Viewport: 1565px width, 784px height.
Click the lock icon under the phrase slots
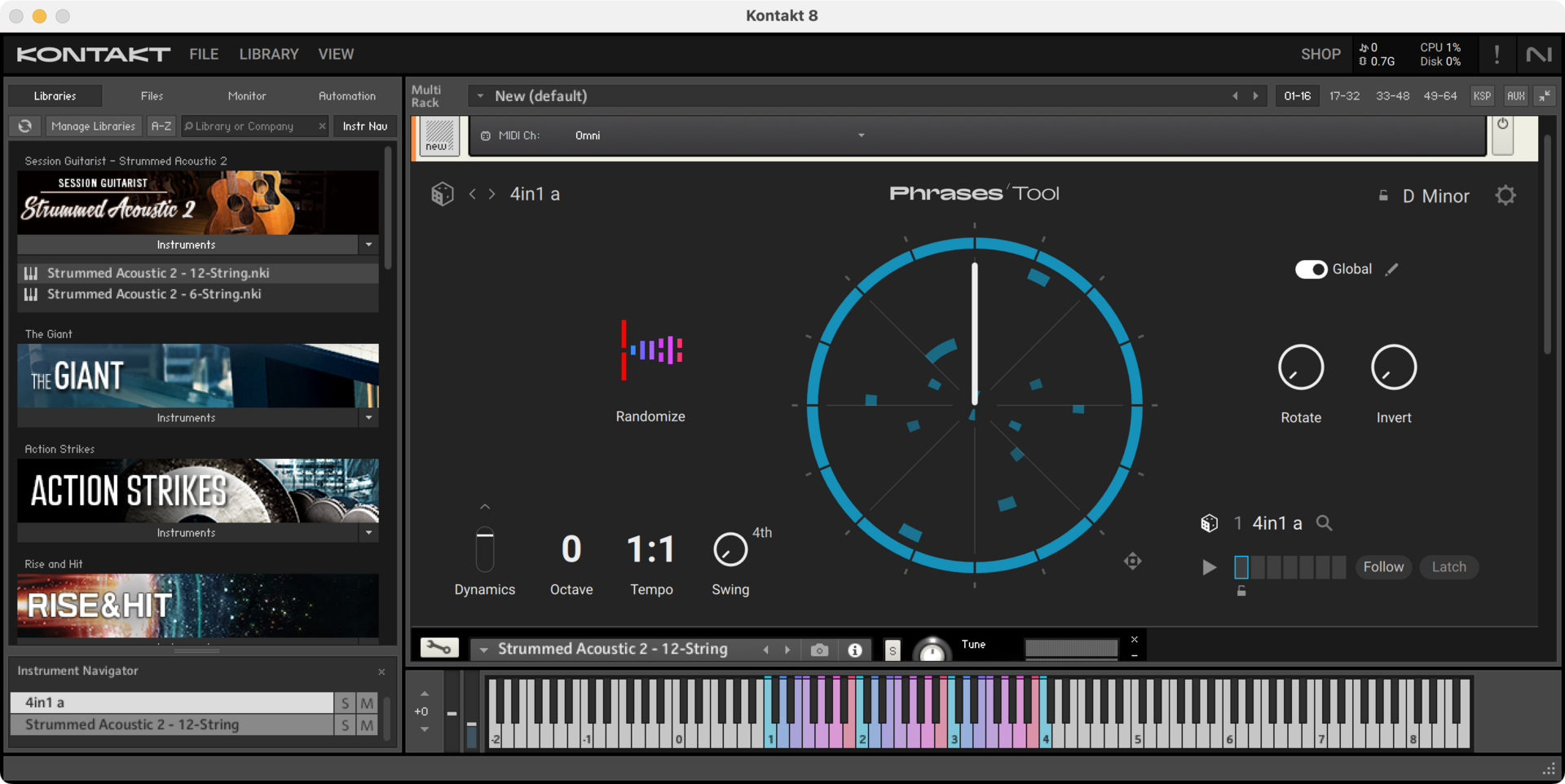[x=1241, y=591]
